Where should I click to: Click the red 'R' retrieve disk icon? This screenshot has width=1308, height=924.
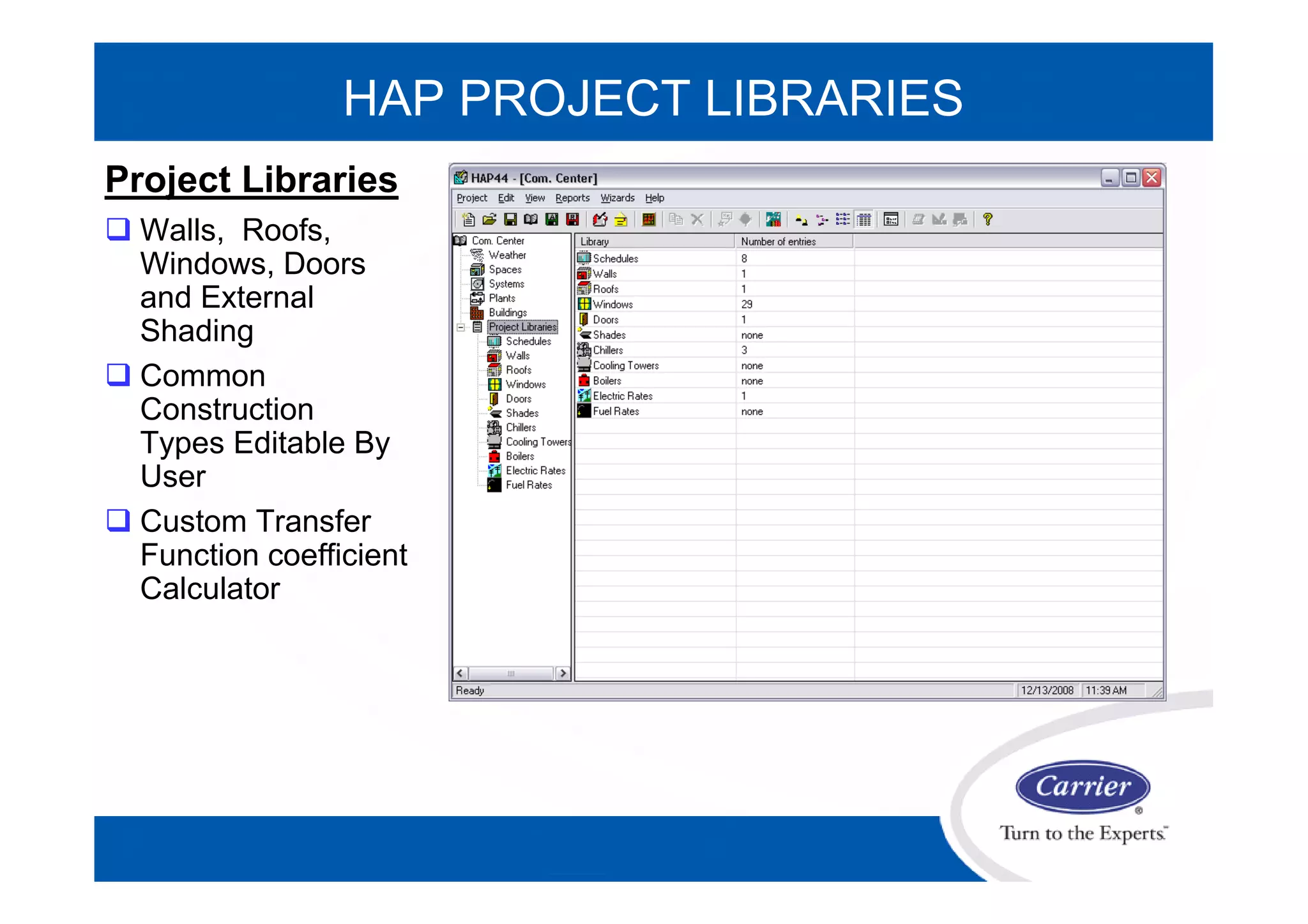(x=573, y=220)
